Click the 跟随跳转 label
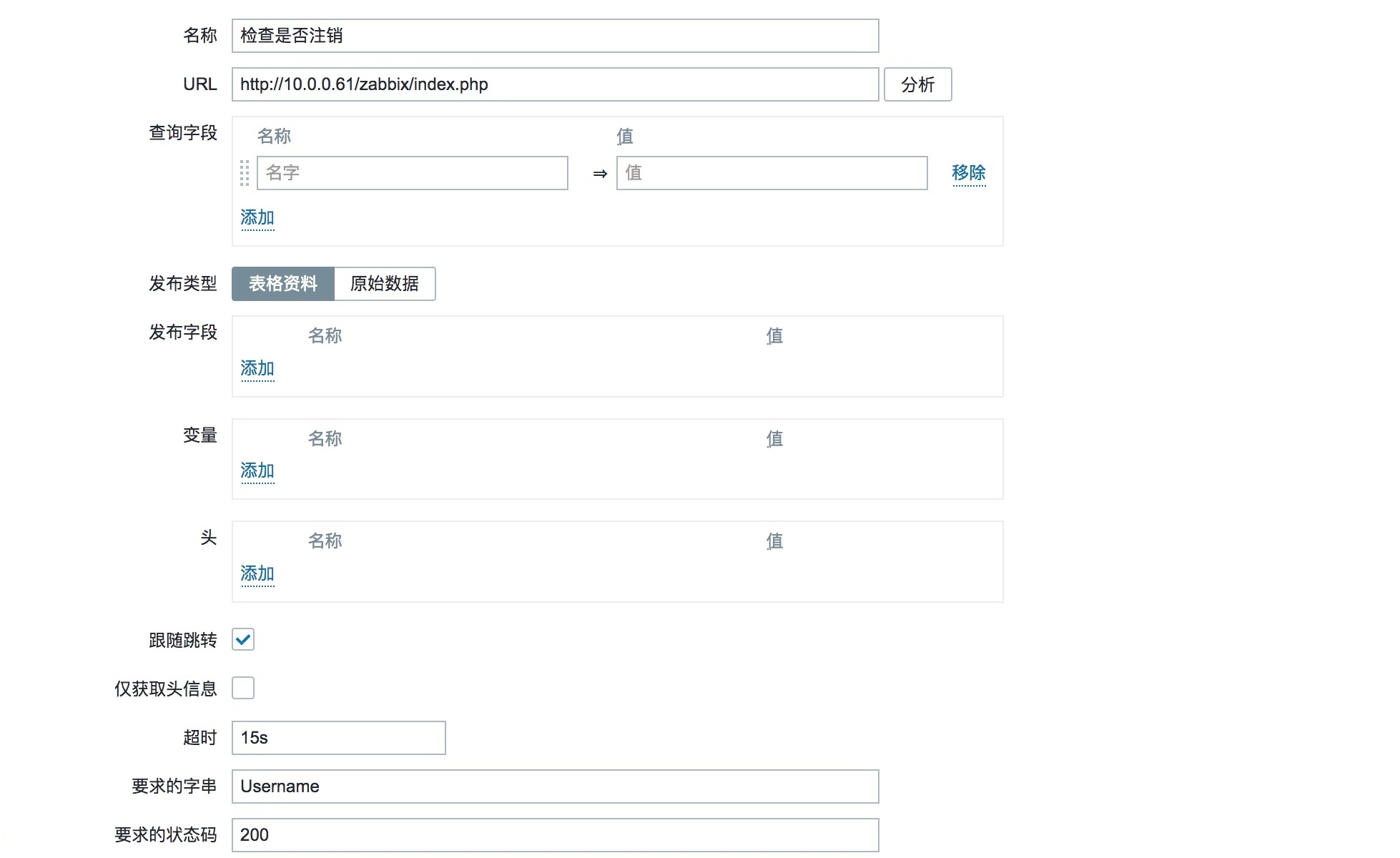The height and width of the screenshot is (858, 1400). [183, 640]
